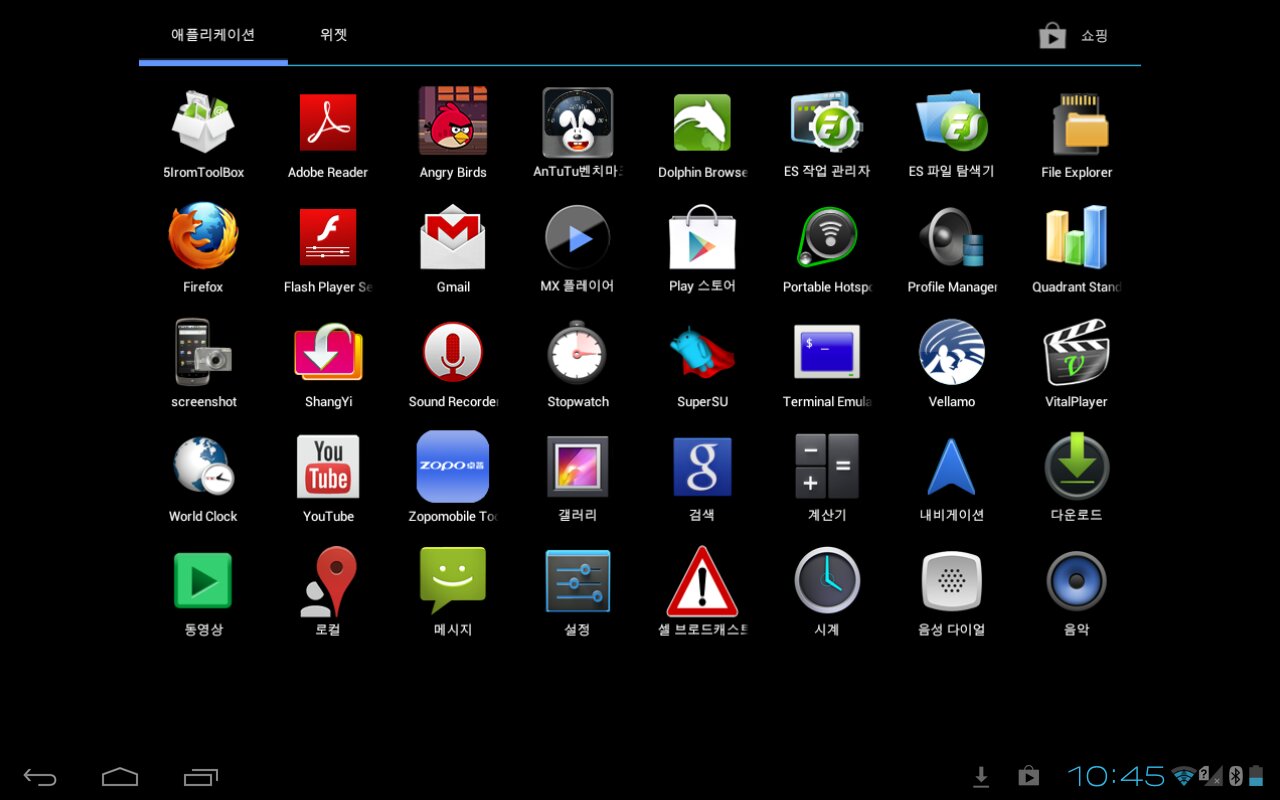This screenshot has height=800, width=1280.
Task: Launch the screenshot app
Action: click(203, 363)
